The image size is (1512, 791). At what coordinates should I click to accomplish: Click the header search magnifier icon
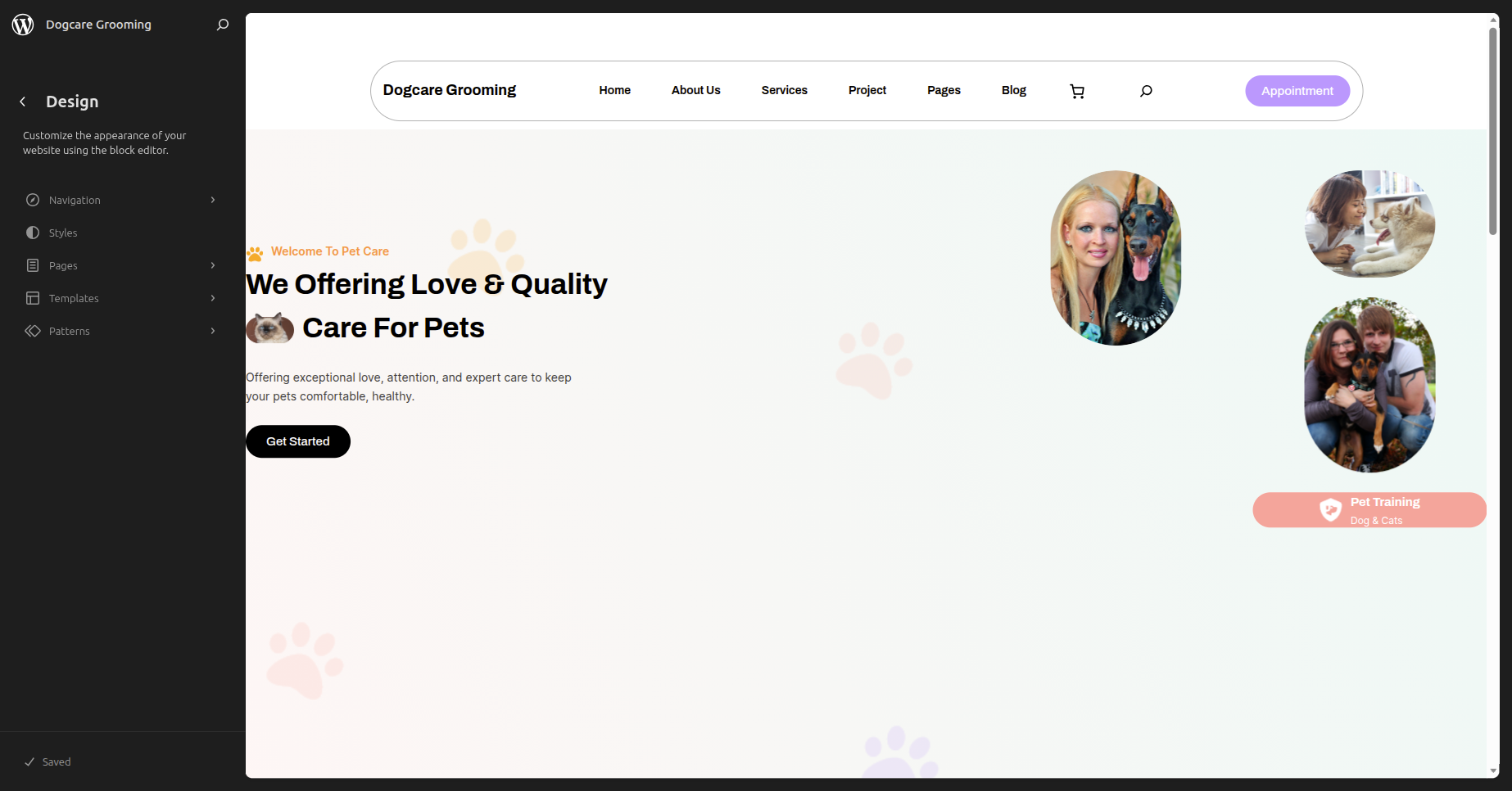(1146, 91)
